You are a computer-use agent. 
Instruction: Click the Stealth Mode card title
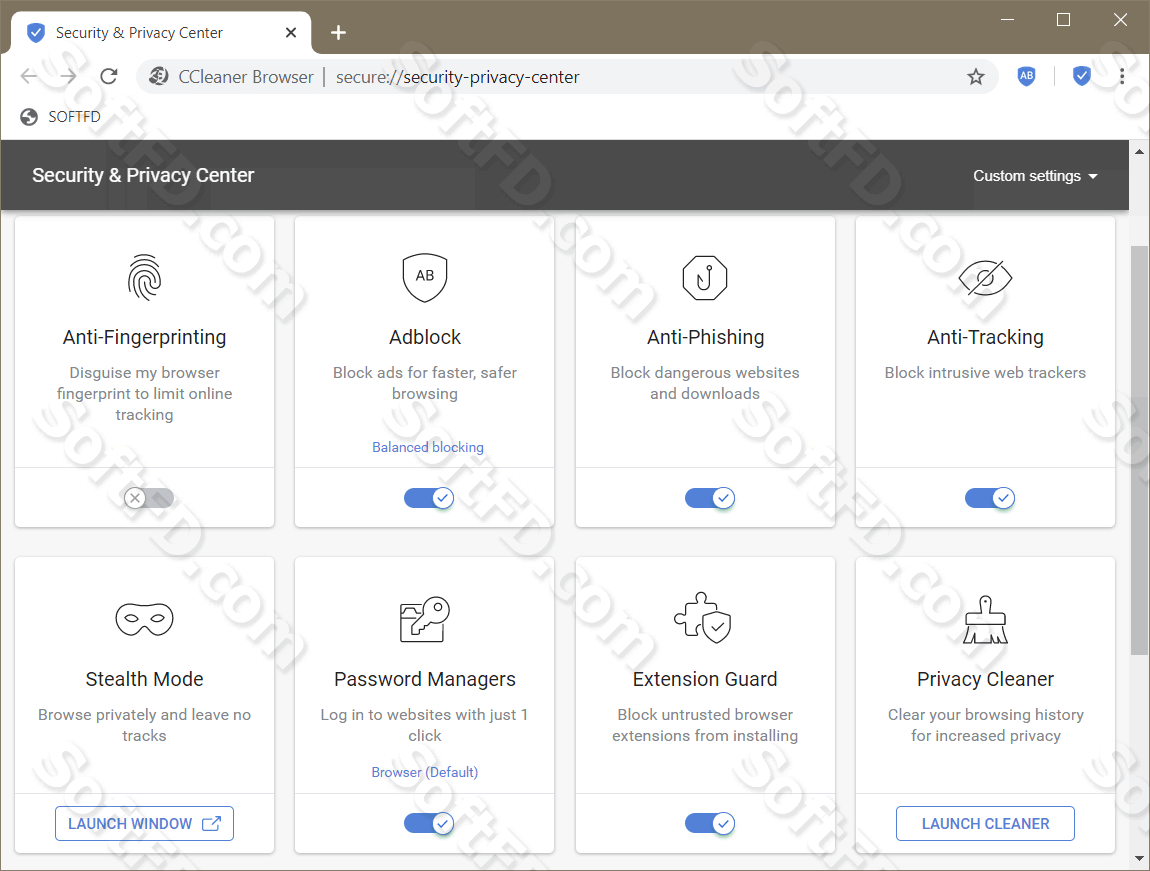point(144,679)
